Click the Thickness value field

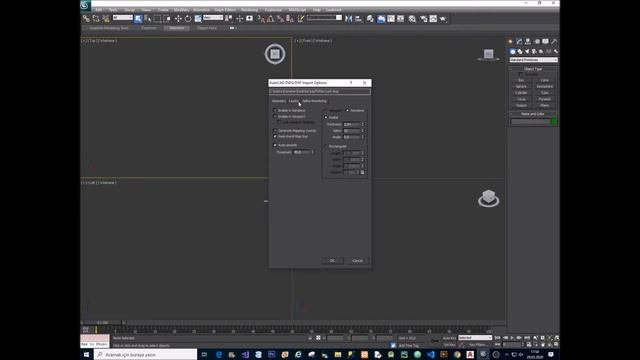click(351, 124)
